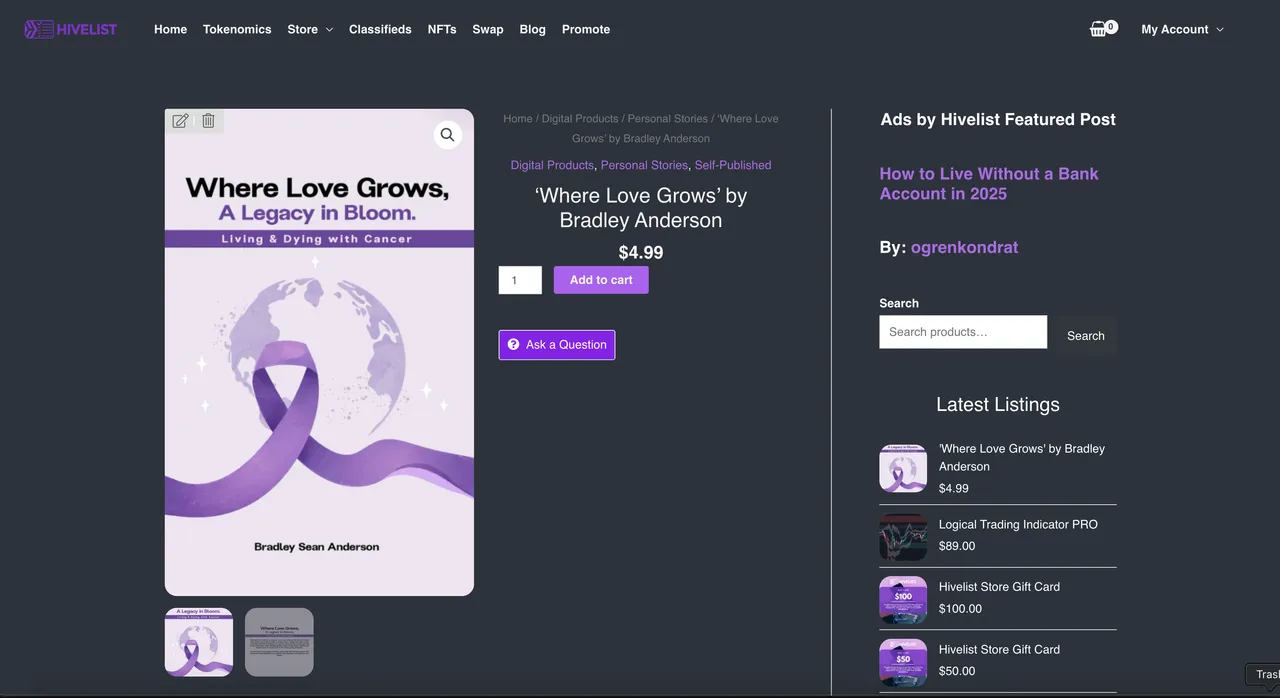1280x698 pixels.
Task: Visit the Blog page
Action: coord(533,29)
